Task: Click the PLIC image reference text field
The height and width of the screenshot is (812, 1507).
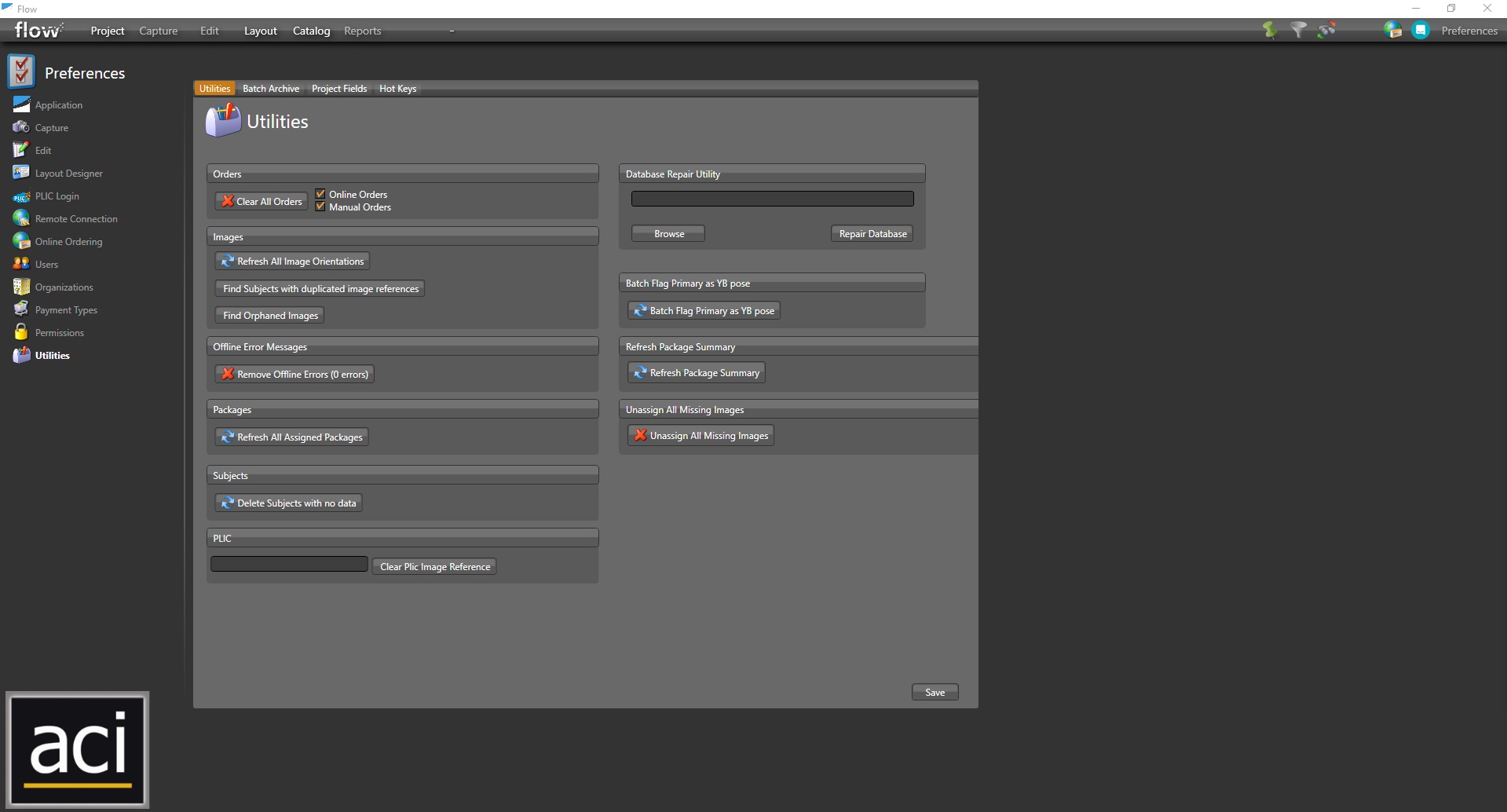Action: pos(289,565)
